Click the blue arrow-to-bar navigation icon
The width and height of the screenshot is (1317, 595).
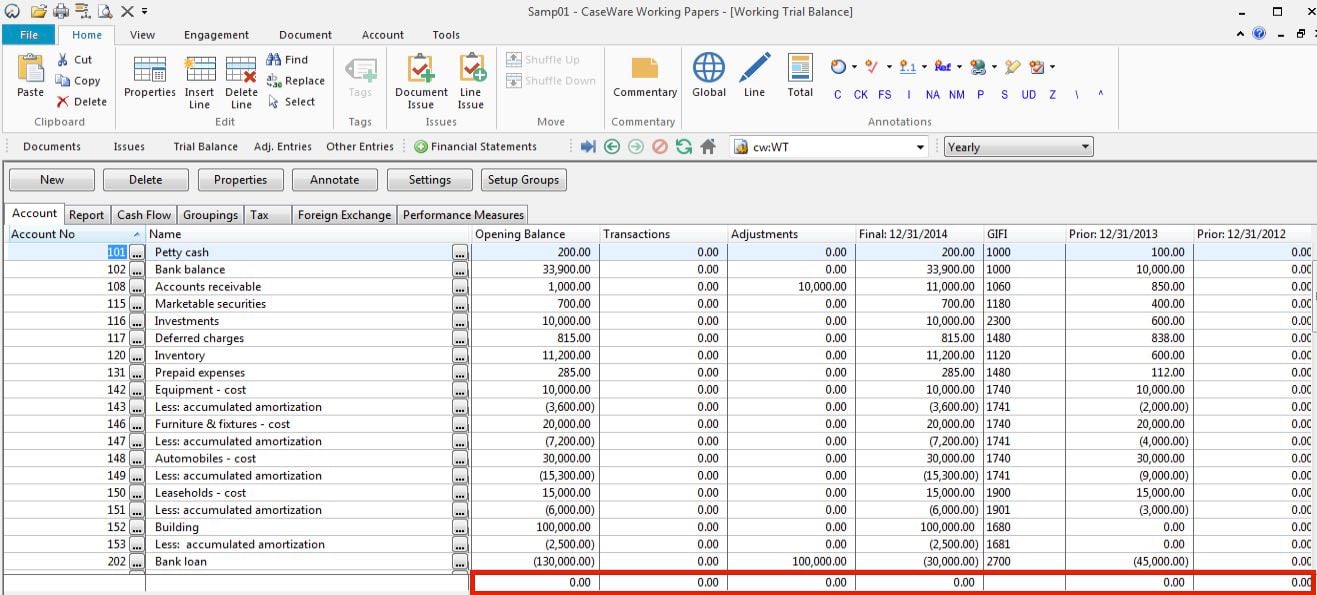pyautogui.click(x=588, y=146)
